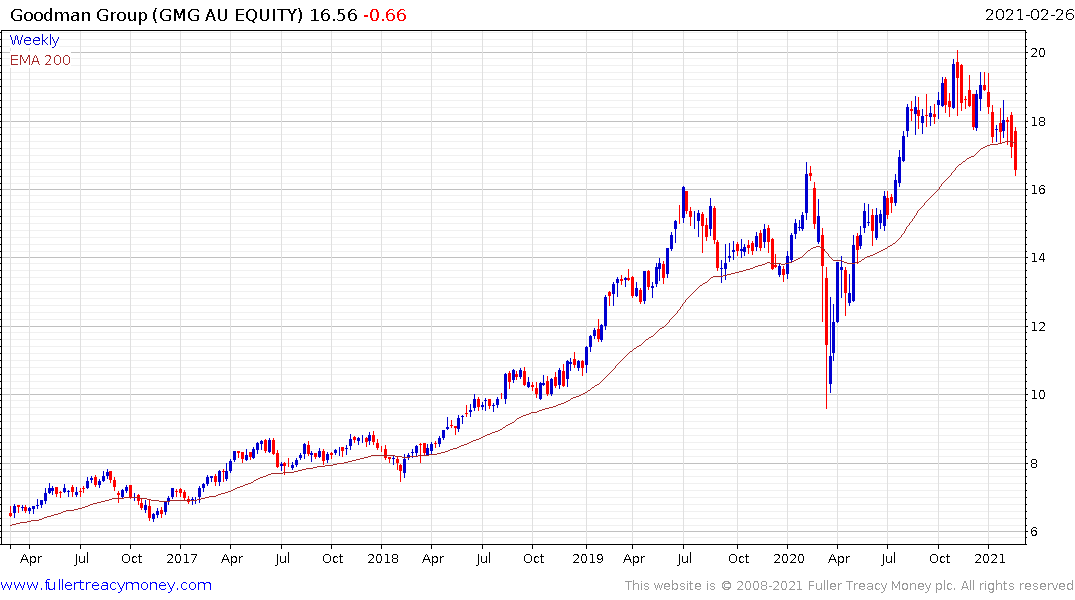Open the www.fullertreacymoney.com link
Screen dimensions: 1075x600
[106, 585]
